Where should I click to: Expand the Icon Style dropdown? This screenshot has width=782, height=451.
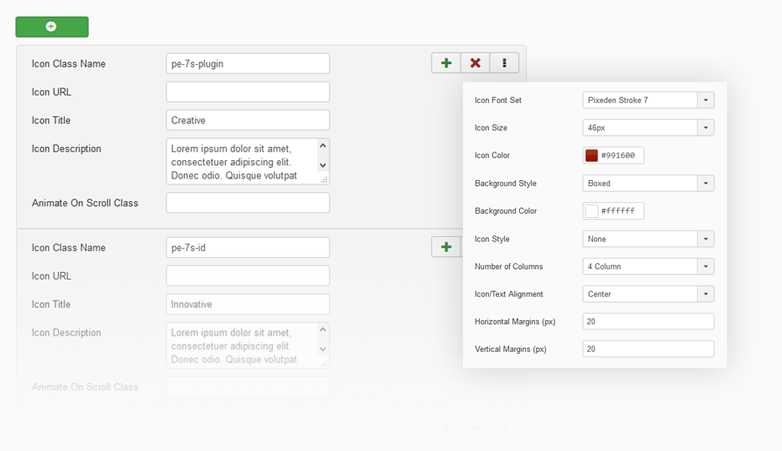(x=647, y=239)
